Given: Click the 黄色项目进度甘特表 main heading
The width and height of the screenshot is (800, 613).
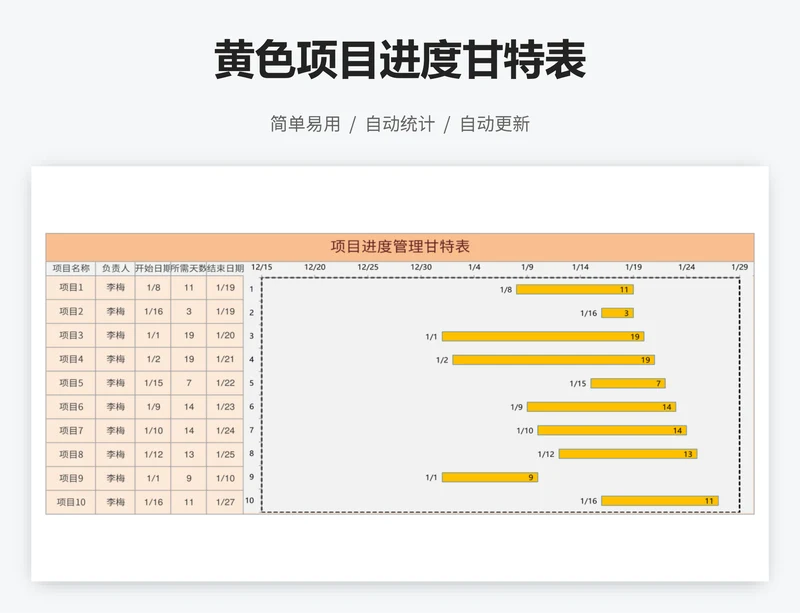Looking at the screenshot, I should coord(400,60).
